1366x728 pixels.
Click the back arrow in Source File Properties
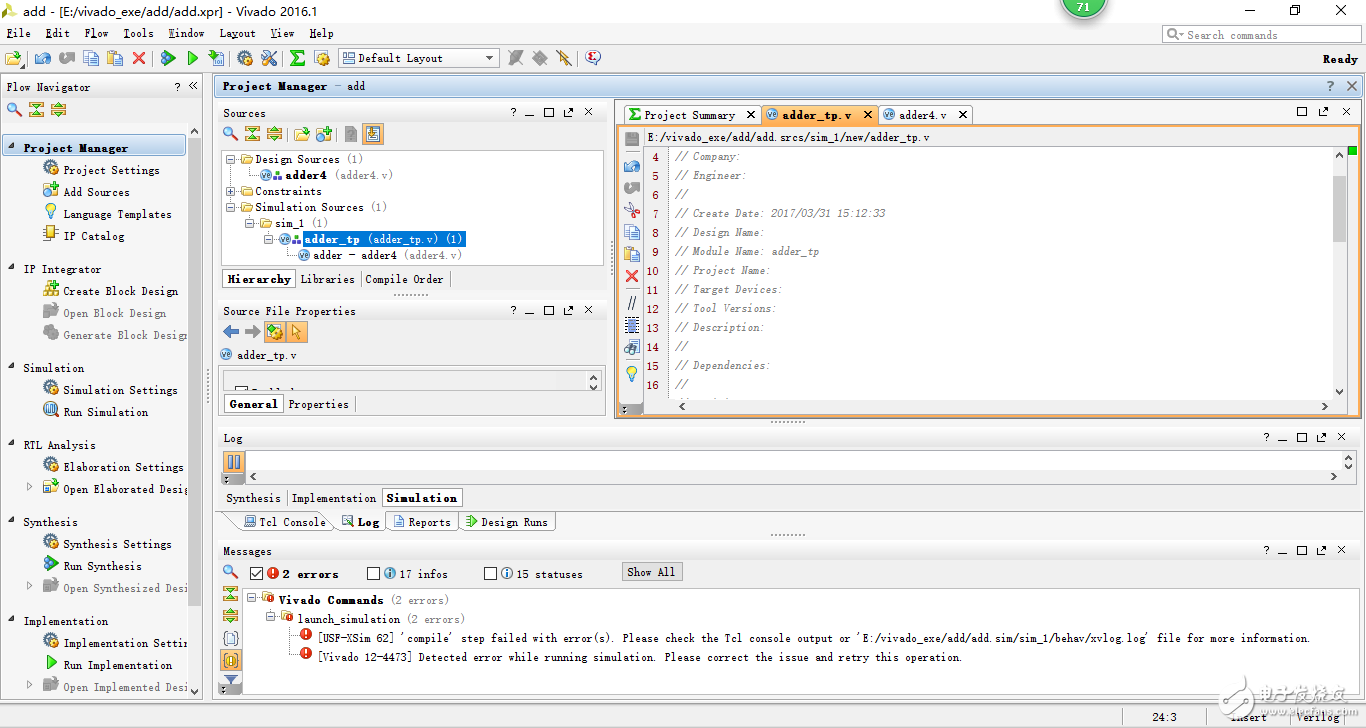pyautogui.click(x=231, y=332)
